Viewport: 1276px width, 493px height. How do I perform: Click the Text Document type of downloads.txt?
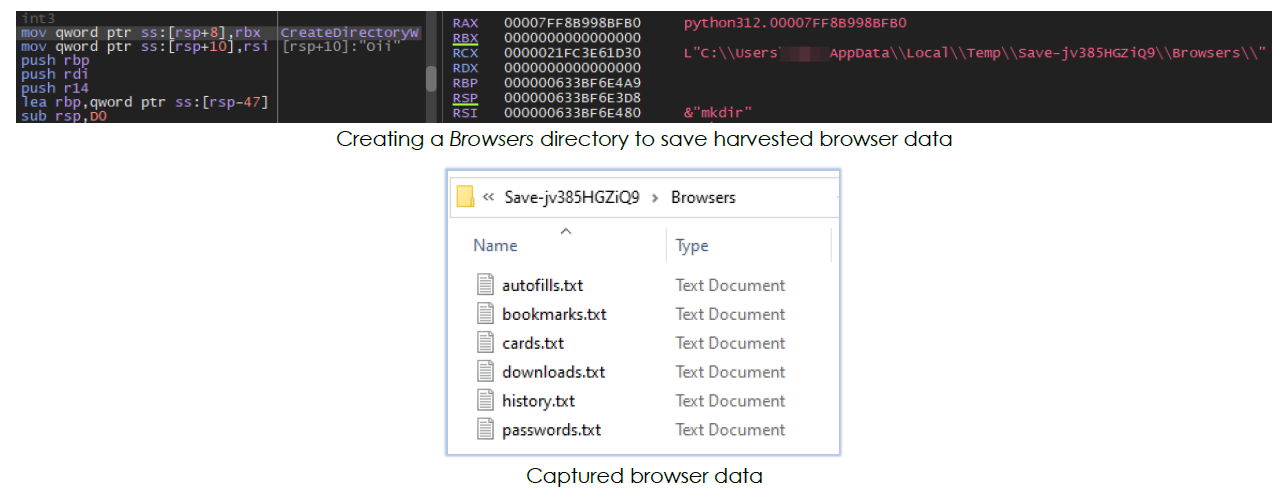coord(730,372)
